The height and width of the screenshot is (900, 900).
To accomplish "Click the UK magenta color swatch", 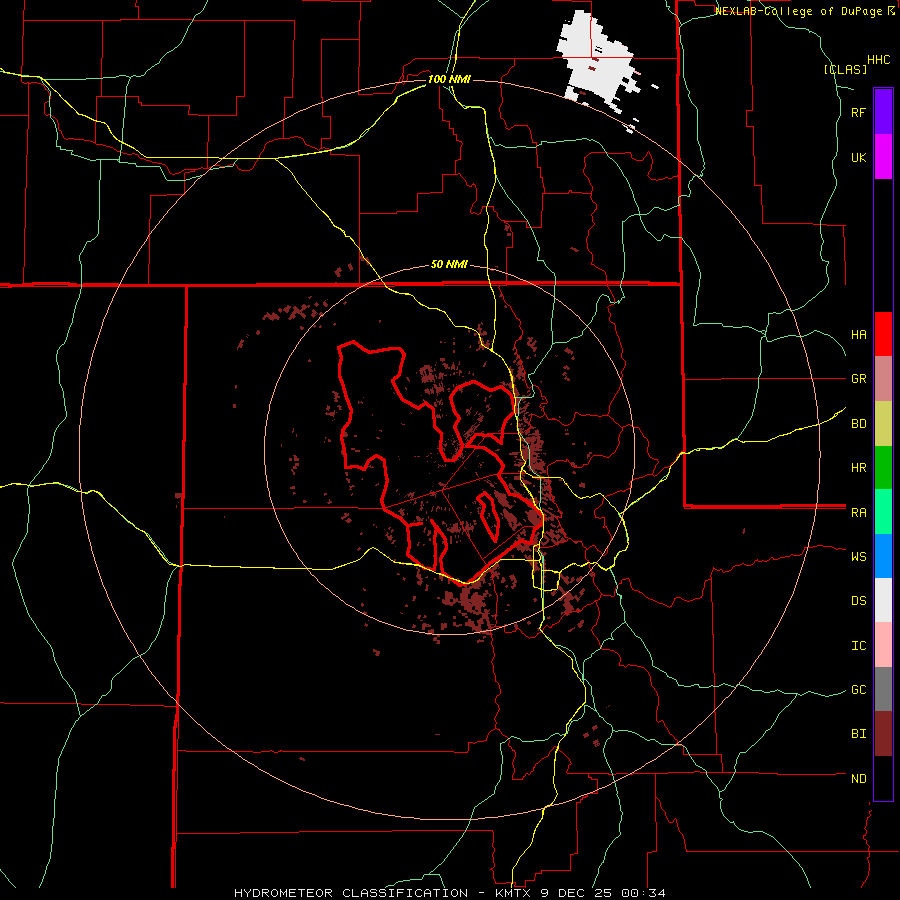I will coord(883,156).
